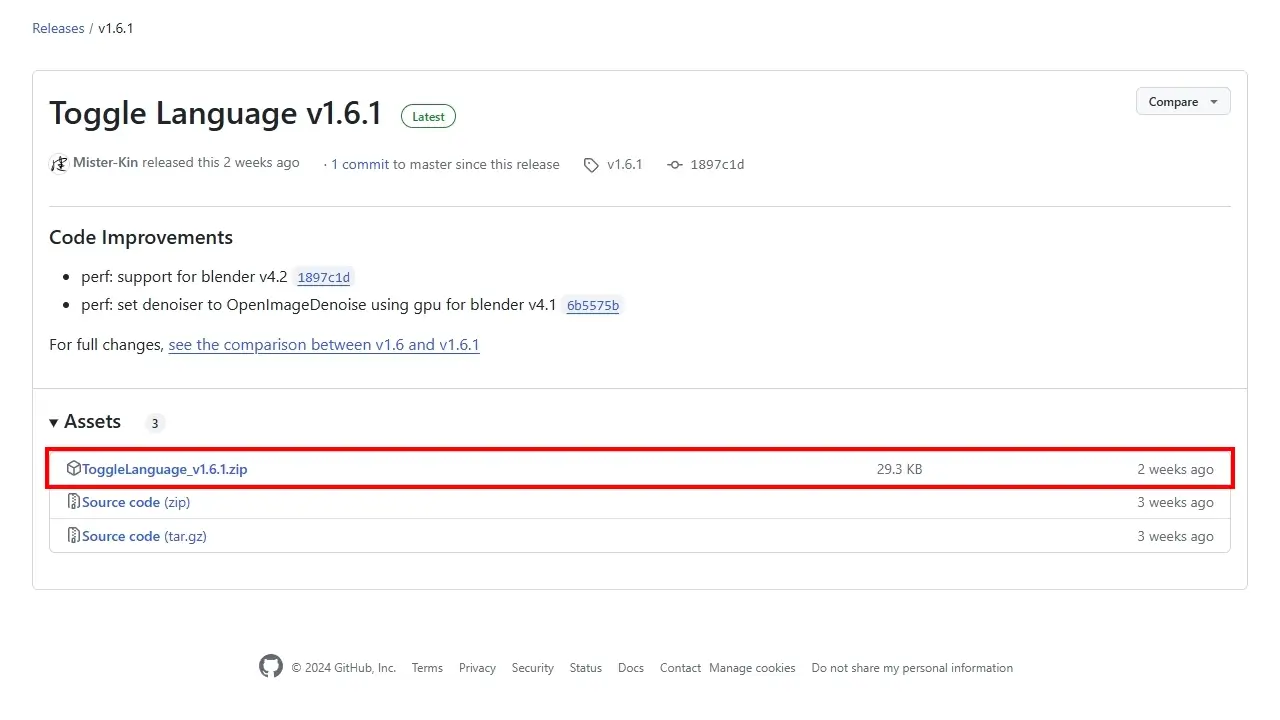The width and height of the screenshot is (1280, 720).
Task: Open the 1 commit link
Action: click(x=360, y=164)
